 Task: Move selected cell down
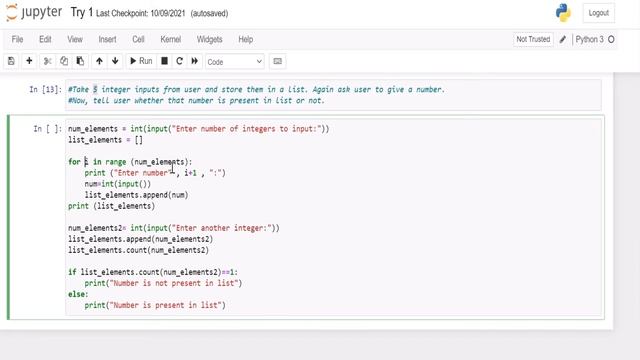[115, 61]
